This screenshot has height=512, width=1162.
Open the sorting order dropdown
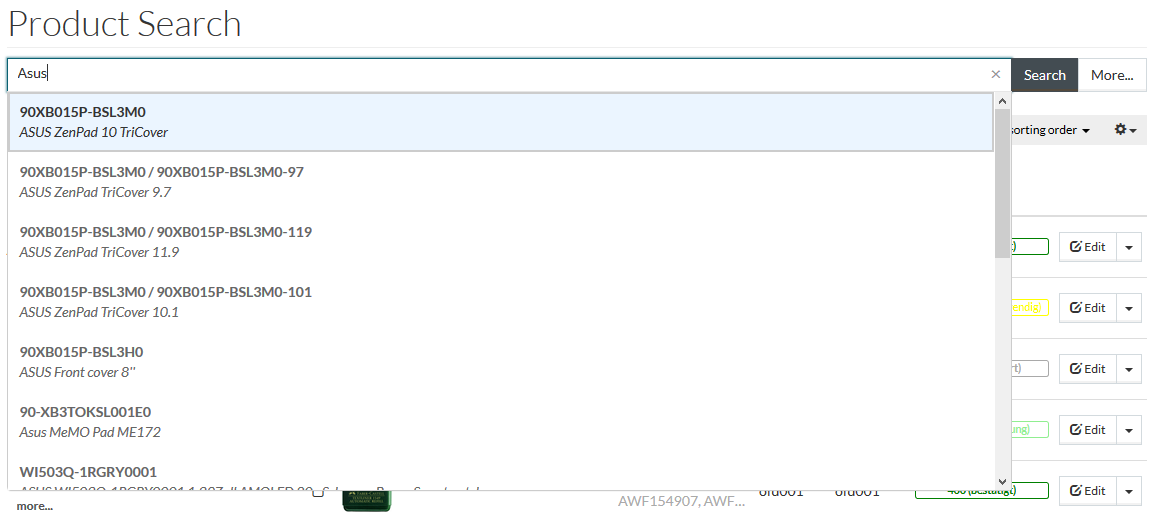click(1050, 130)
